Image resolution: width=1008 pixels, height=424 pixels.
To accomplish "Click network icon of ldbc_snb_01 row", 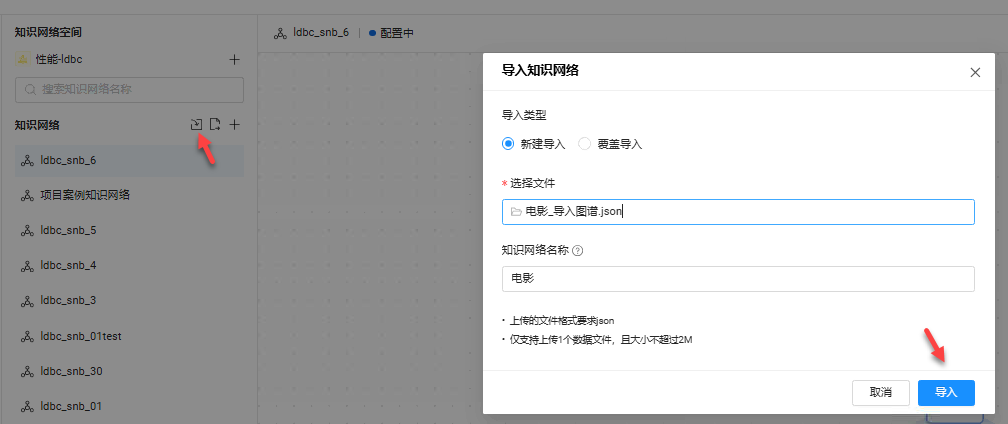I will [x=27, y=407].
